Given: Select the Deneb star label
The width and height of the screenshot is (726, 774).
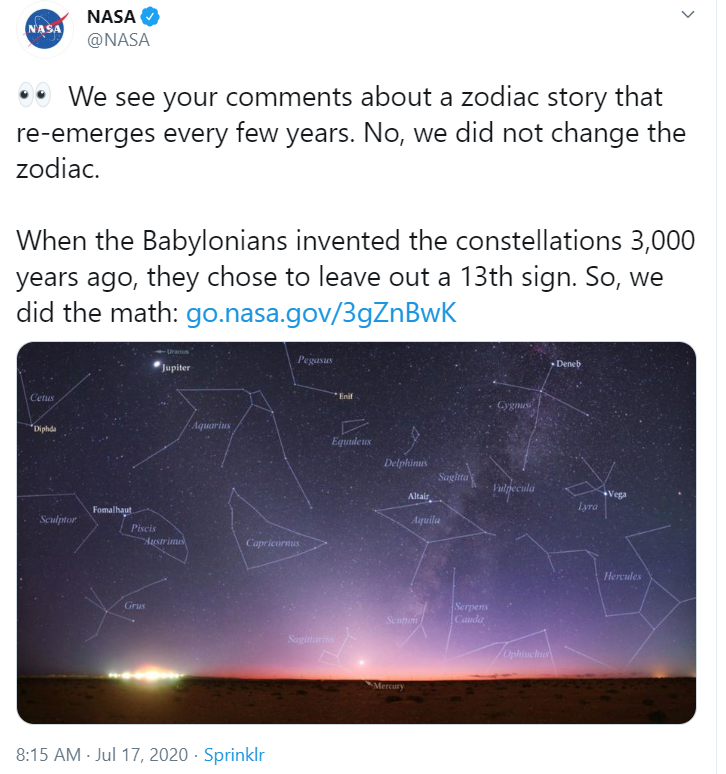Looking at the screenshot, I should [x=567, y=364].
